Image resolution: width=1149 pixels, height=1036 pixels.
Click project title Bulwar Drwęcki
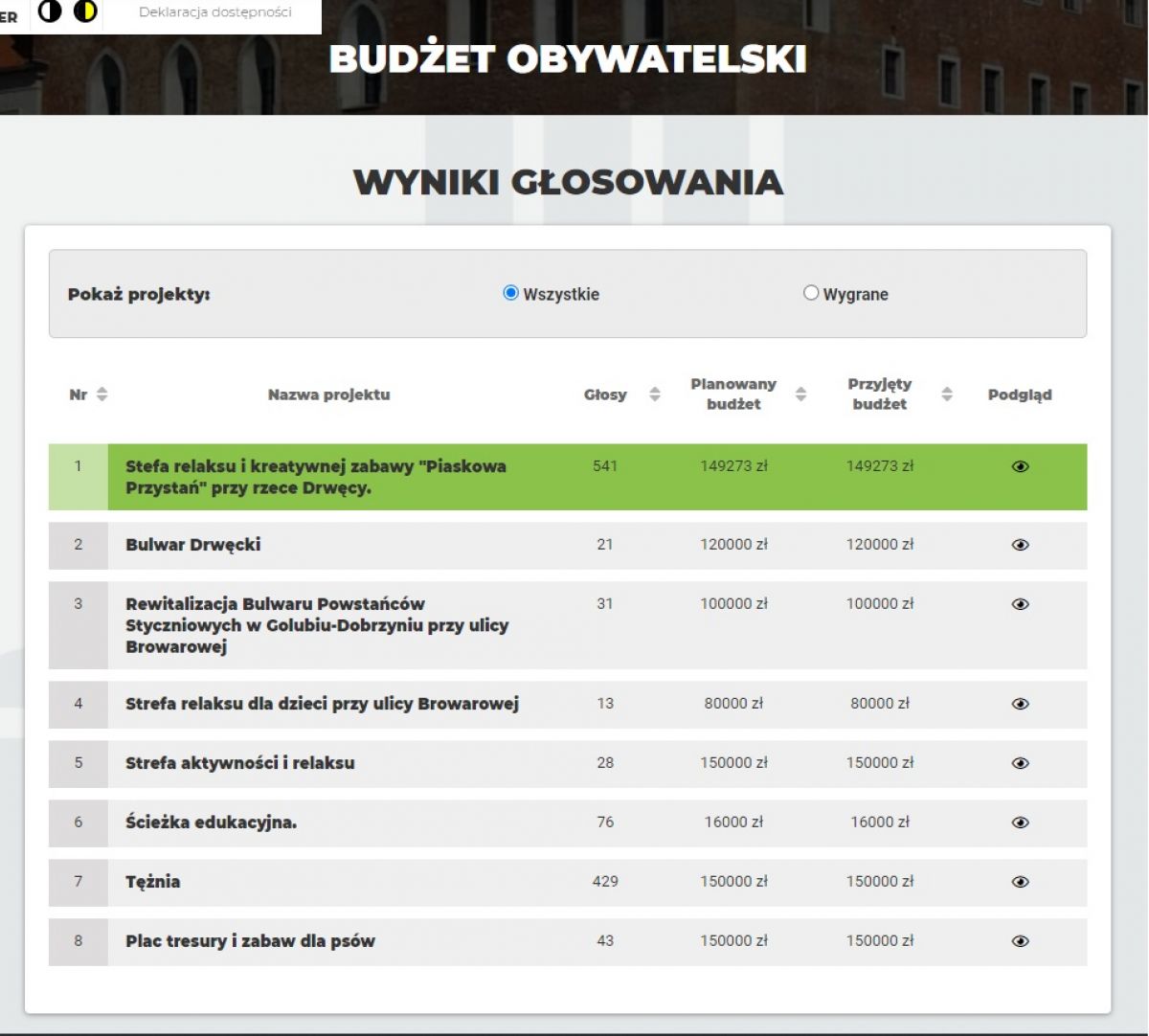[x=192, y=545]
